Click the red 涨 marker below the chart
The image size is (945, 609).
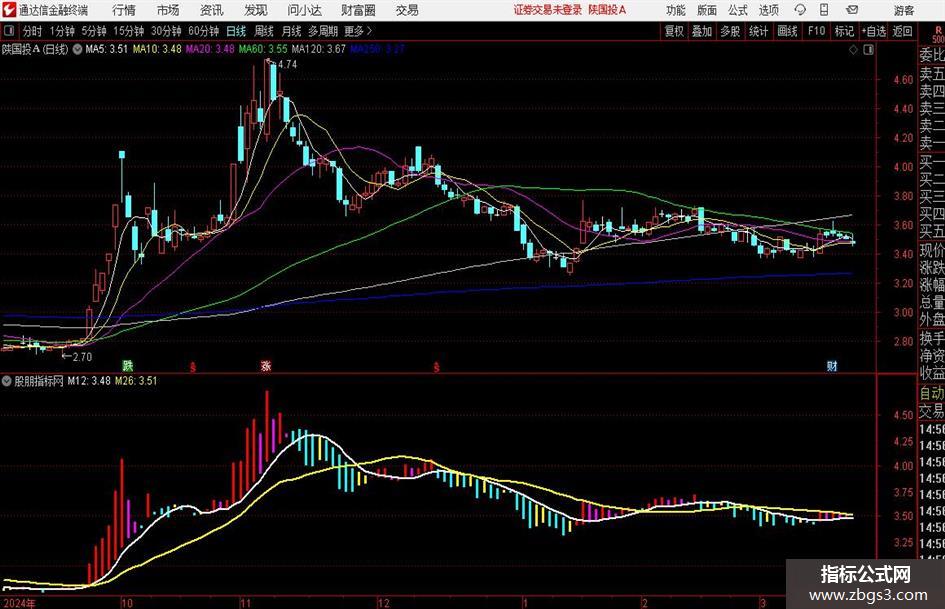coord(266,365)
